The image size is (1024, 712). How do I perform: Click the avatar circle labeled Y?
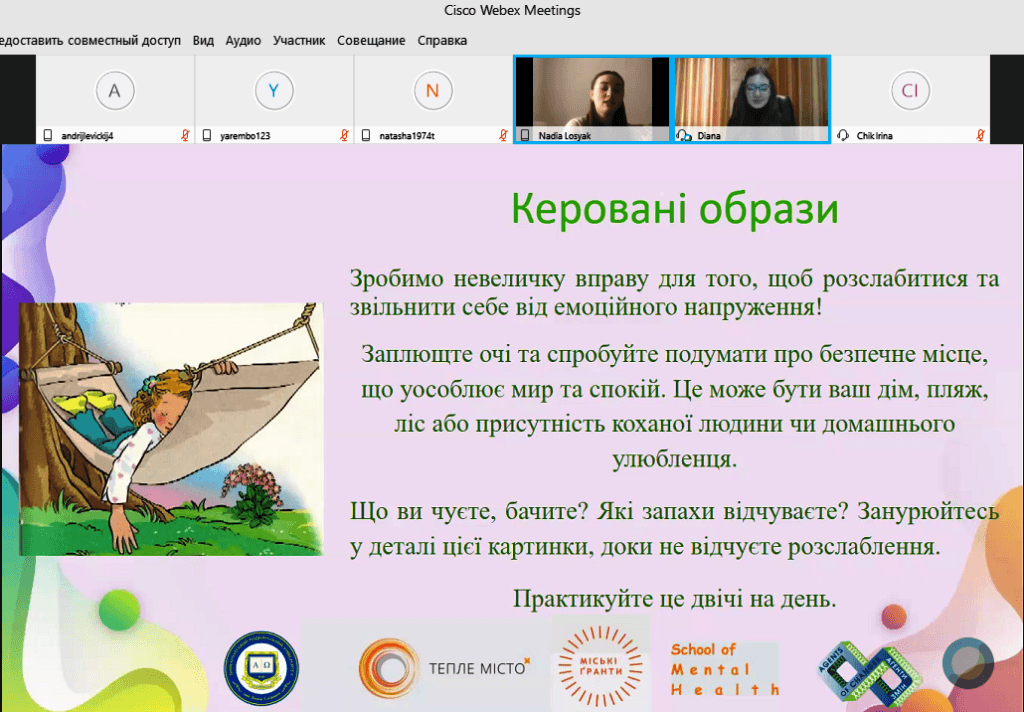tap(274, 90)
